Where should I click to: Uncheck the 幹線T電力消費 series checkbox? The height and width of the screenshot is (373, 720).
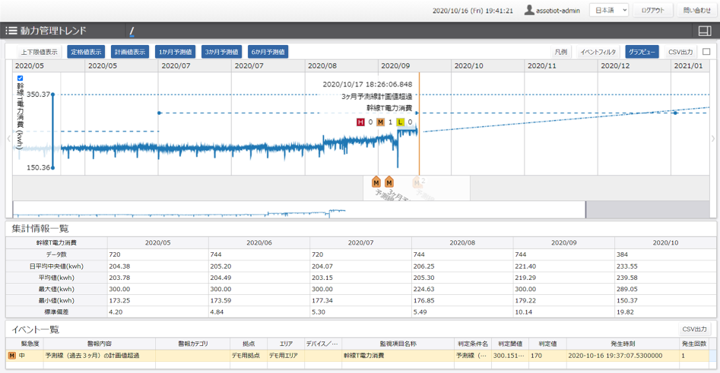(20, 78)
